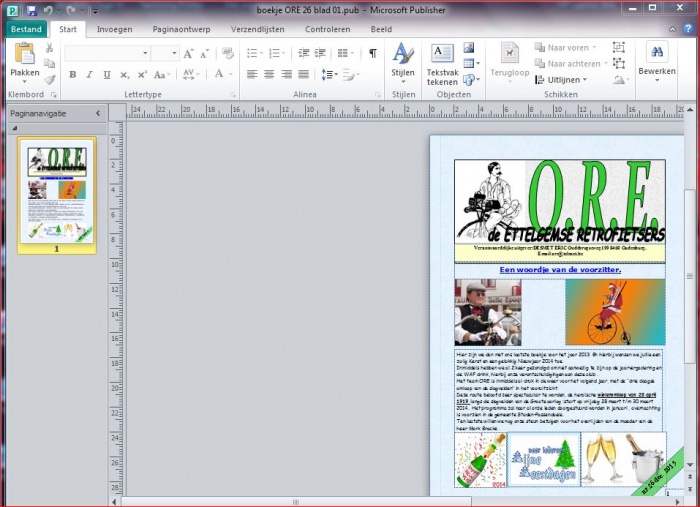Justify the text alignment

[304, 75]
